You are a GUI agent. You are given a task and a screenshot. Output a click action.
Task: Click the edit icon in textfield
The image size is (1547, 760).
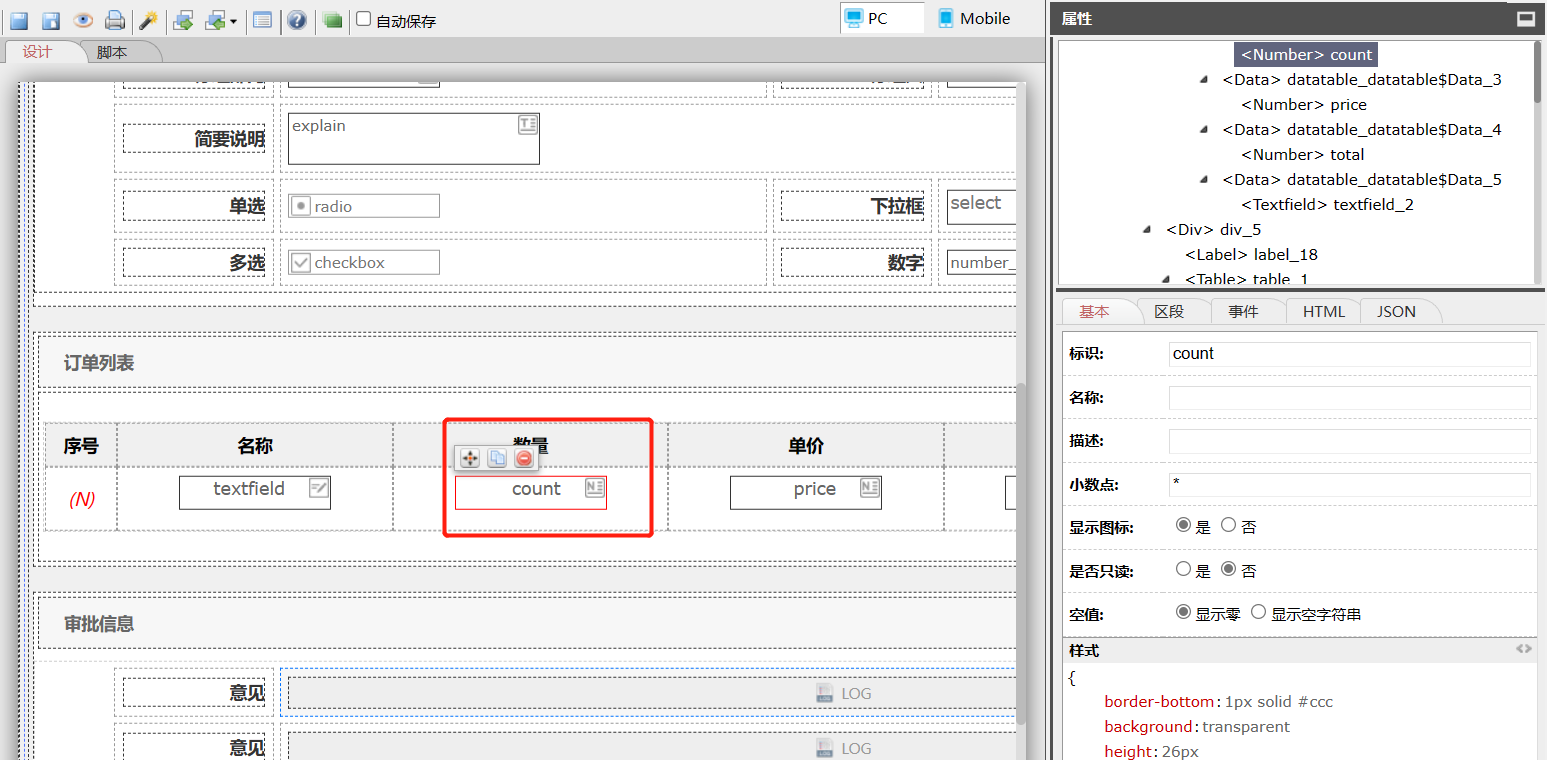[319, 487]
